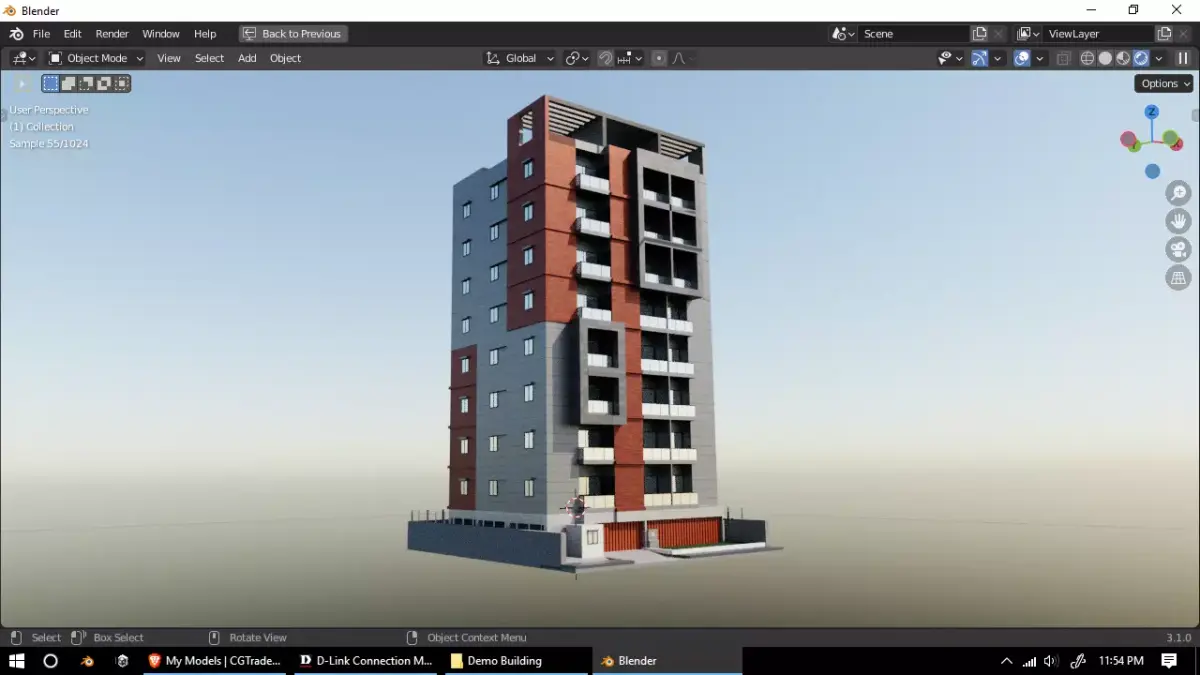Select the extend selection mode icon
The image size is (1200, 675).
(69, 84)
